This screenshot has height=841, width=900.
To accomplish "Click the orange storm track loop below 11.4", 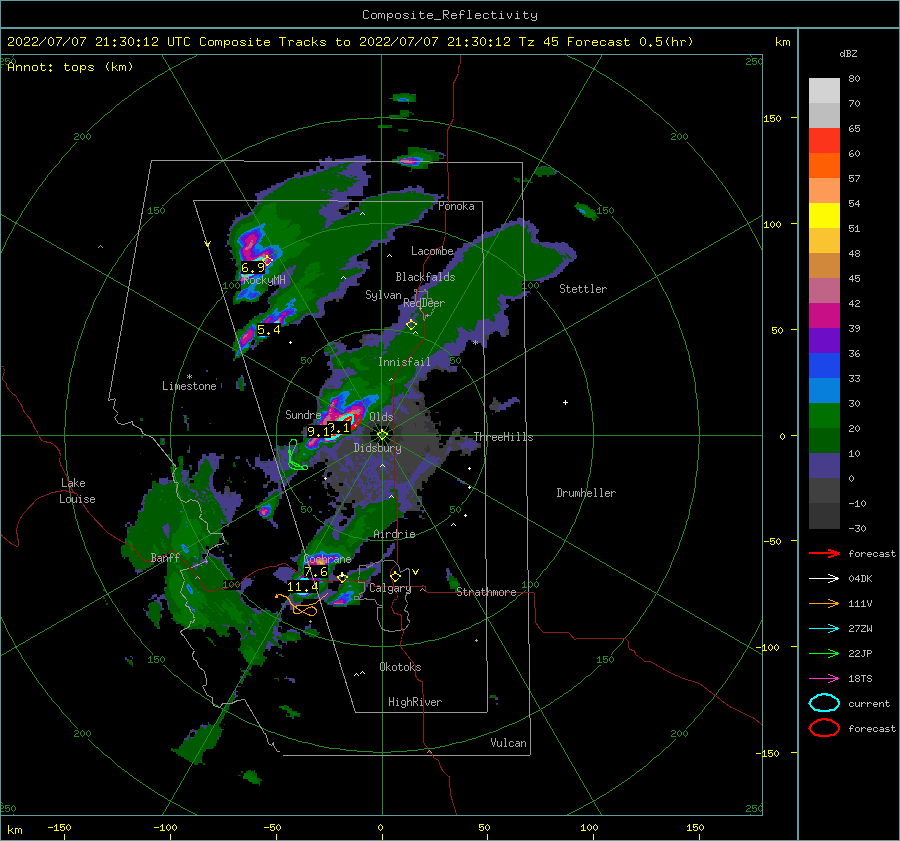I will pyautogui.click(x=302, y=606).
